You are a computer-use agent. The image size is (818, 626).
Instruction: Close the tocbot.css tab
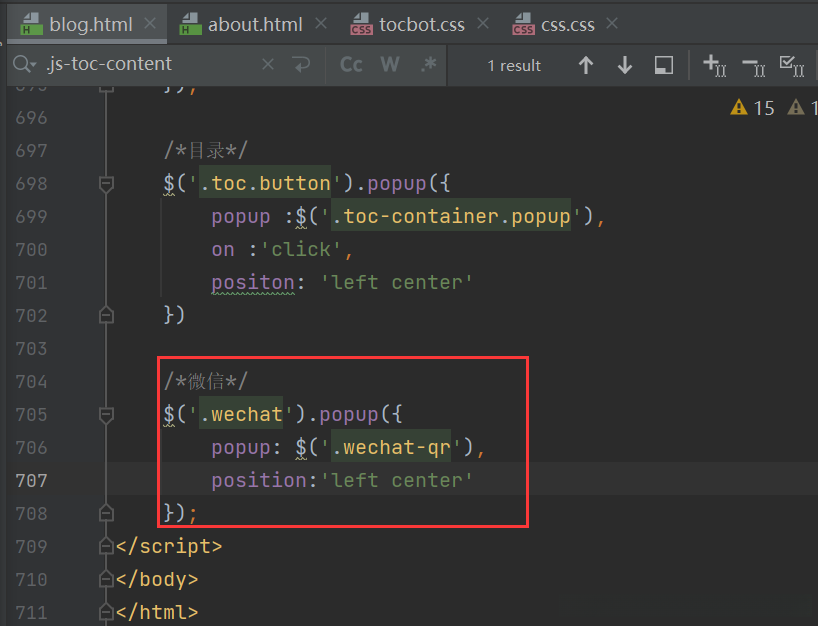pos(483,23)
